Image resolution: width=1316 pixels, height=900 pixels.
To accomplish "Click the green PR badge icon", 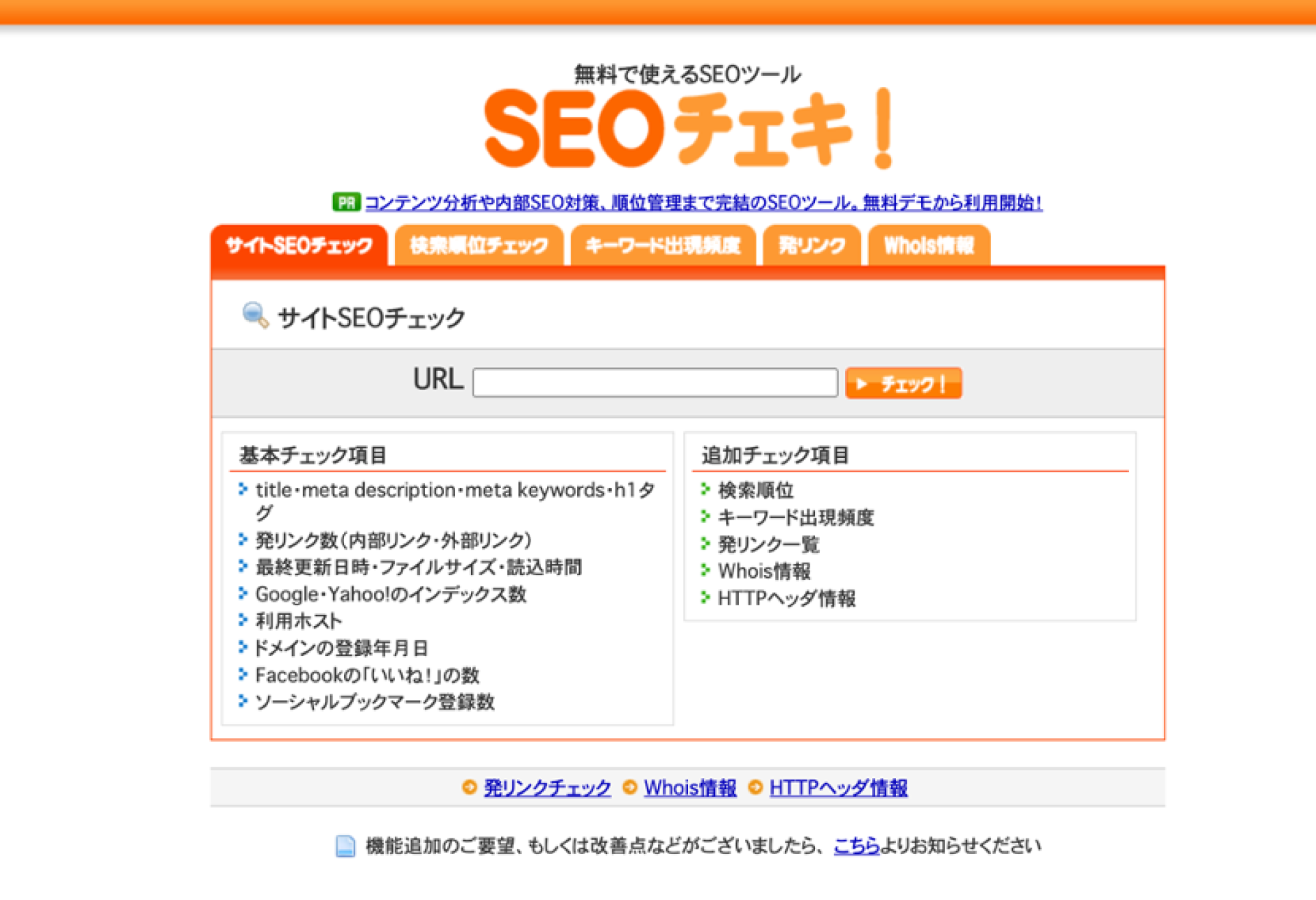I will (346, 202).
